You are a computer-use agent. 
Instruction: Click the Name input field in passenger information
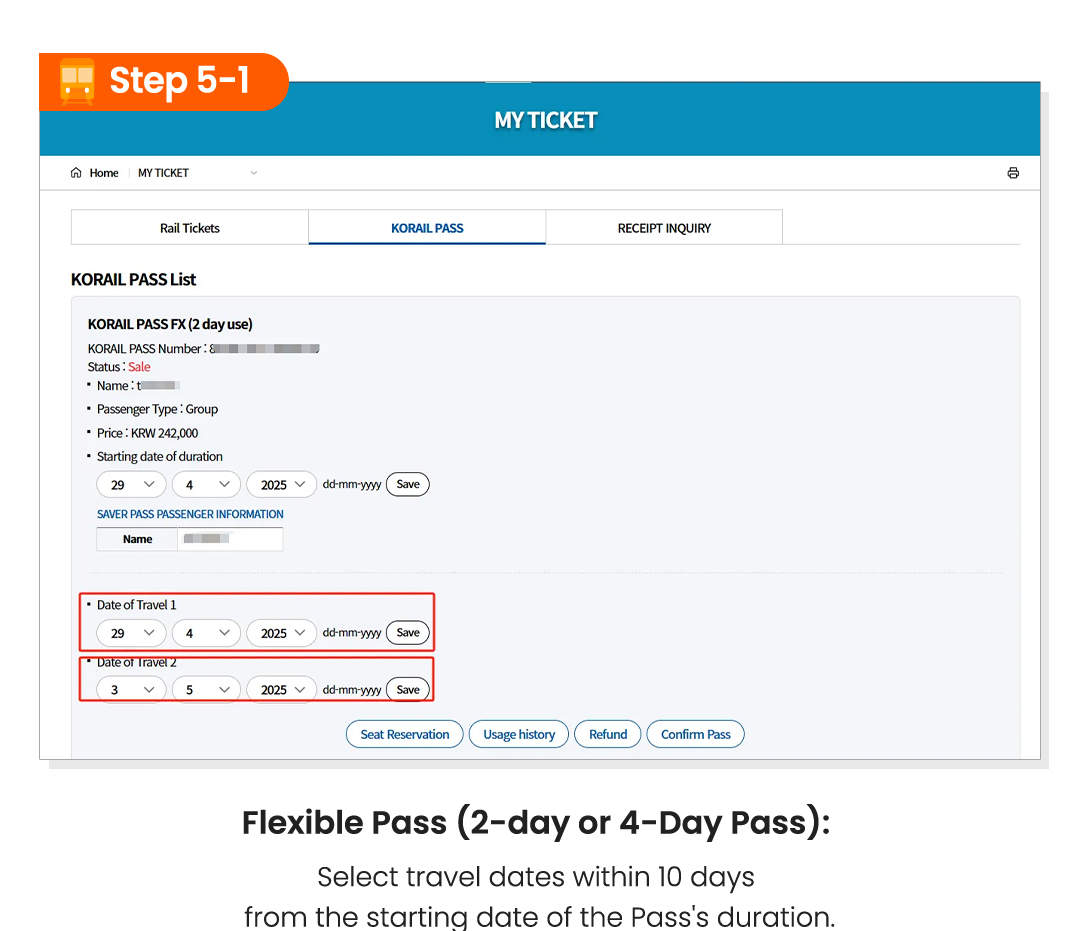230,539
